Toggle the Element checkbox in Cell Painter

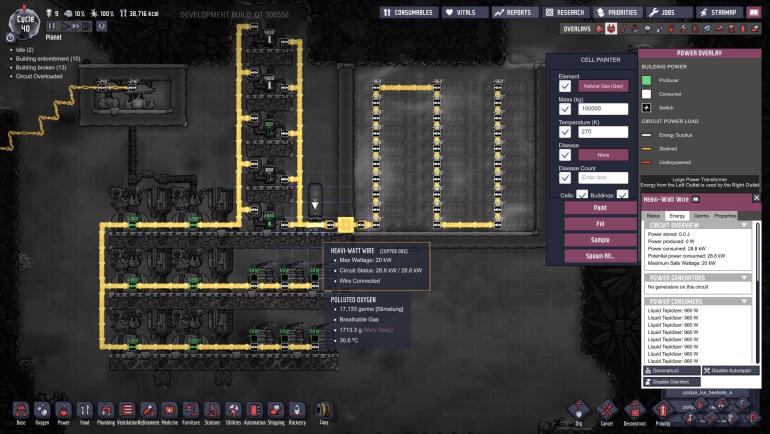565,86
